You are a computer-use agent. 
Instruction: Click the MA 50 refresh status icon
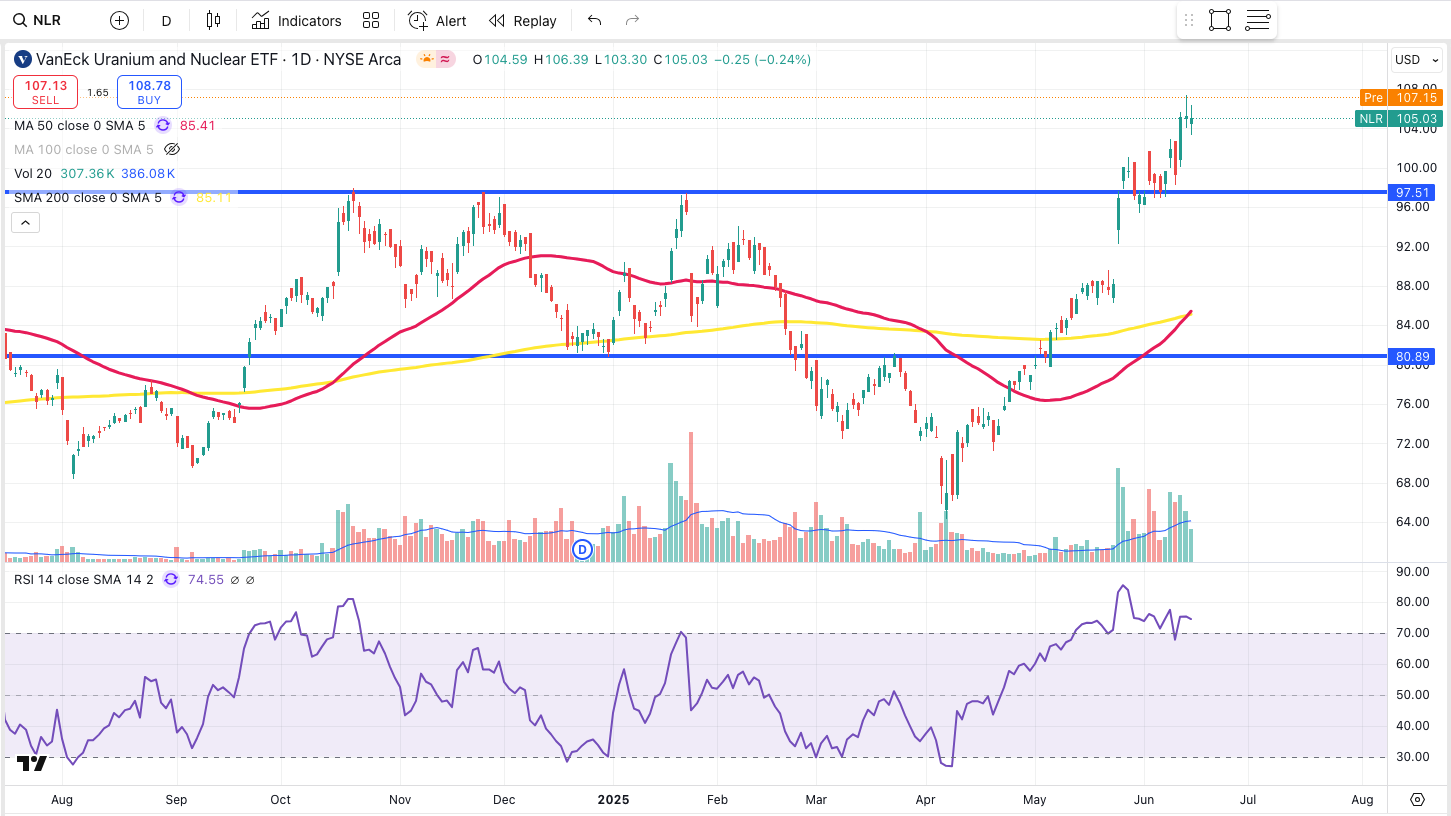(163, 125)
